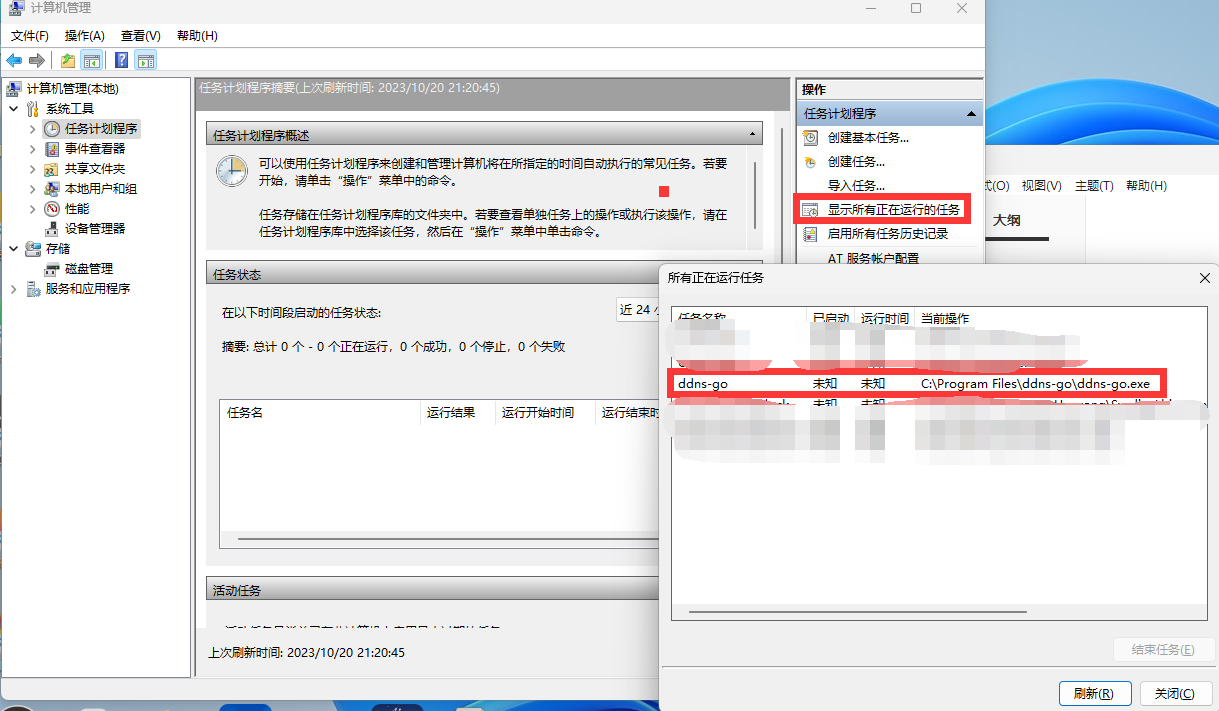Viewport: 1219px width, 711px height.
Task: Click the 运行开始时间 column header
Action: point(545,413)
